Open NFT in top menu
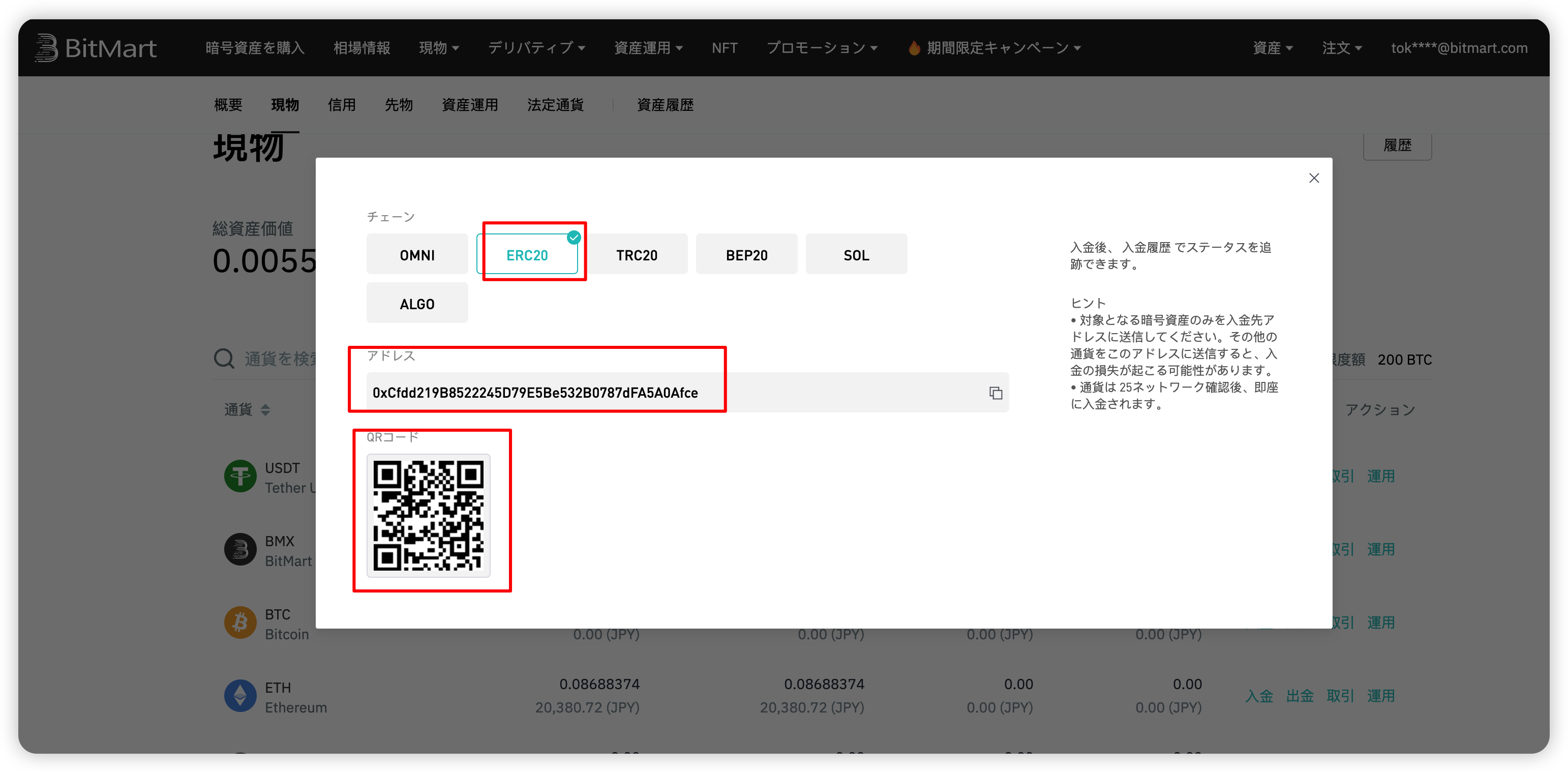This screenshot has height=772, width=1568. (x=725, y=47)
